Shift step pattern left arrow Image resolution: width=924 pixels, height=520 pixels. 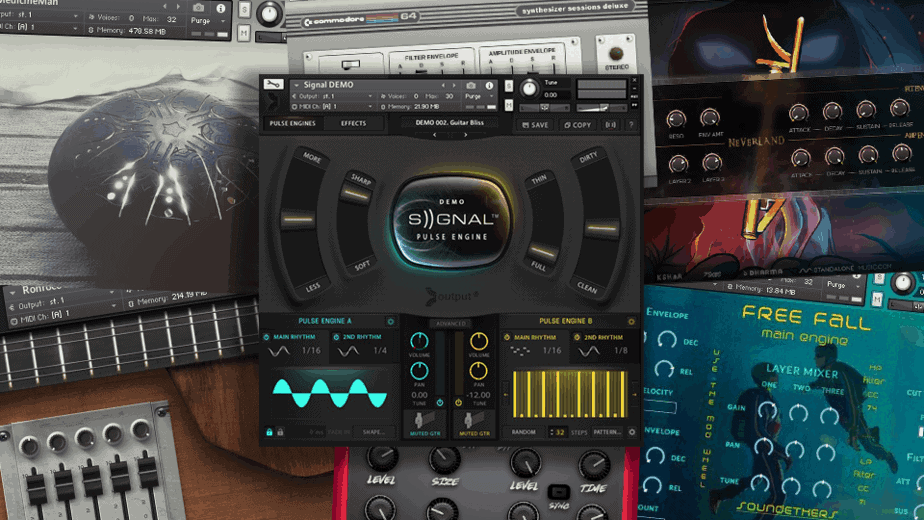pyautogui.click(x=506, y=394)
